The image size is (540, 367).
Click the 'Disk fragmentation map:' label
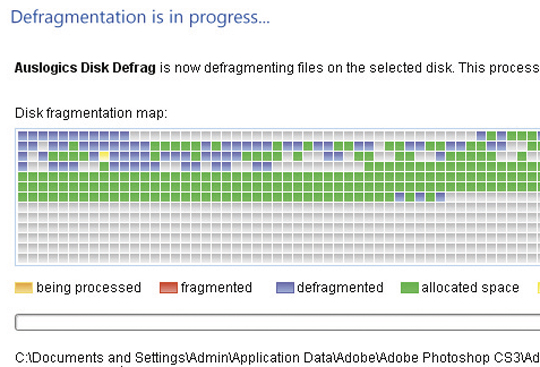coord(91,113)
